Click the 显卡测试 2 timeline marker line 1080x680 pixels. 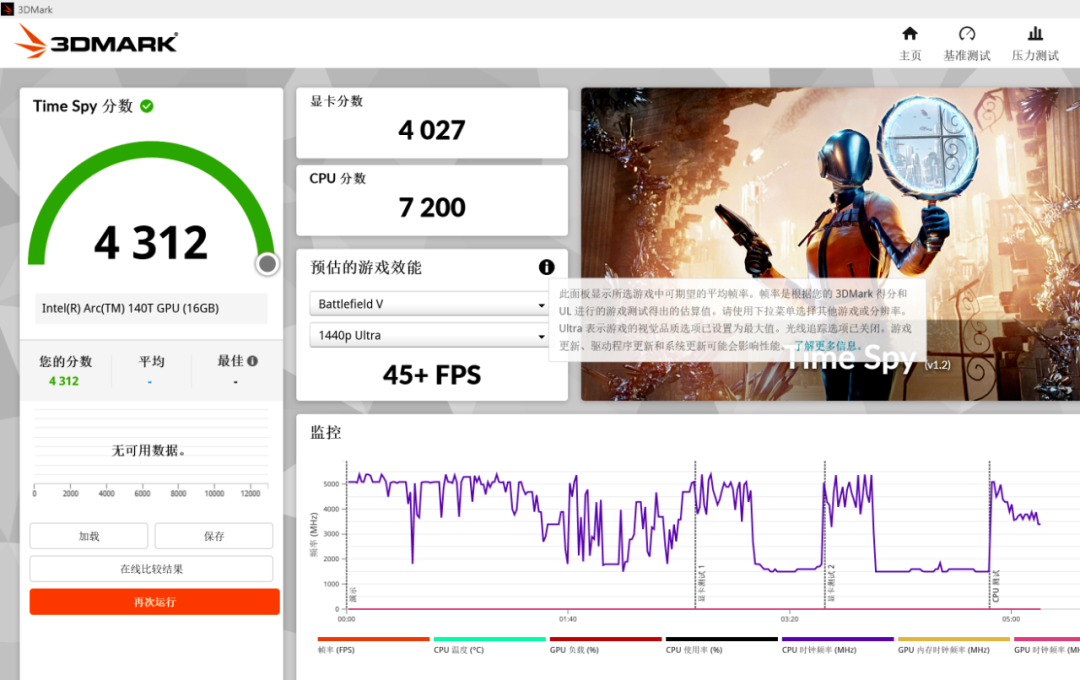[x=824, y=535]
